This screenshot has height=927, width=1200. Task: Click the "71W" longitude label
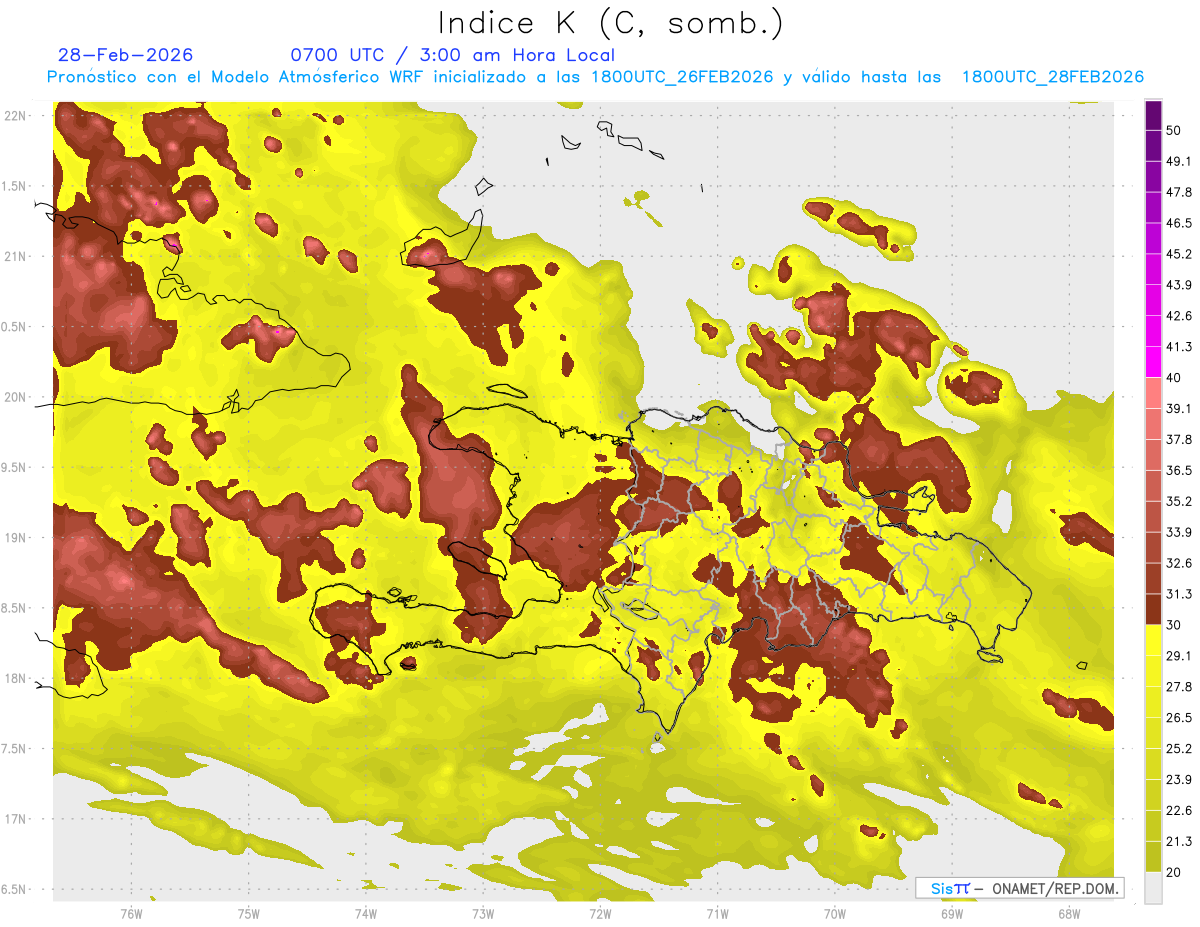pos(717,913)
